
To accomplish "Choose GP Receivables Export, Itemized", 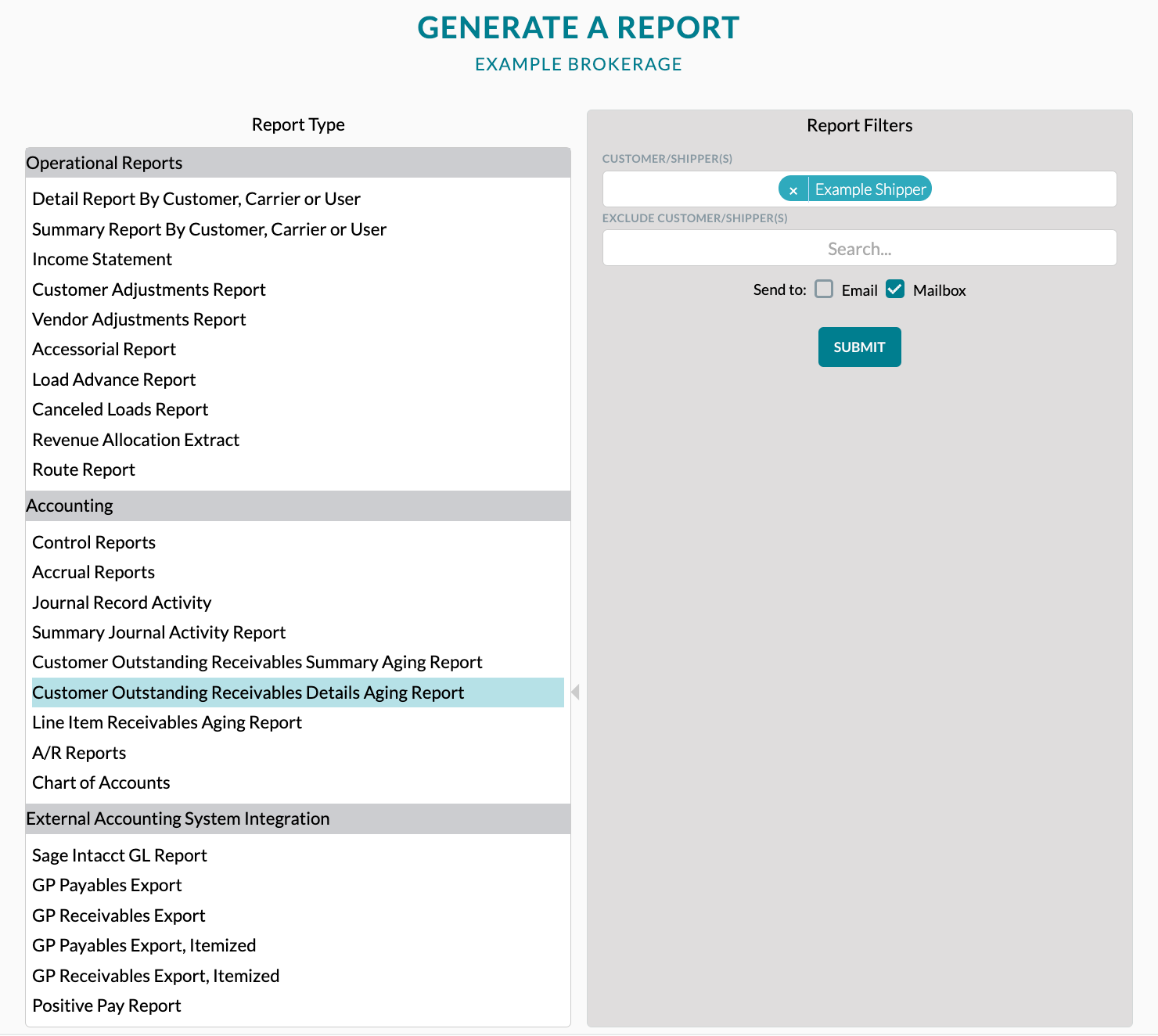I will coord(156,976).
